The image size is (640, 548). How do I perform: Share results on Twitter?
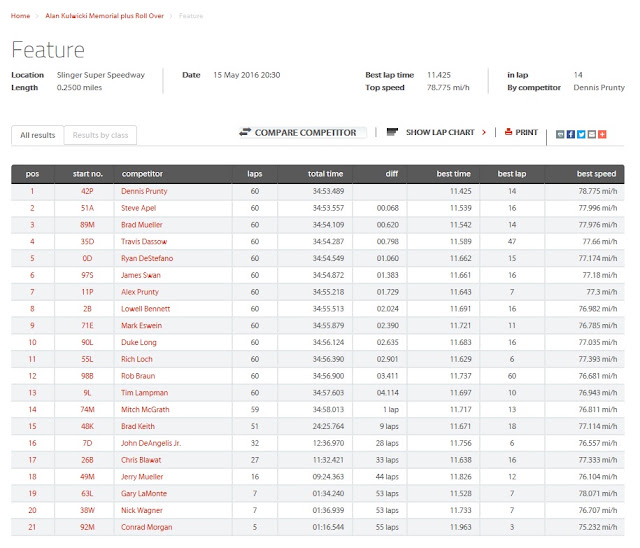pos(581,134)
